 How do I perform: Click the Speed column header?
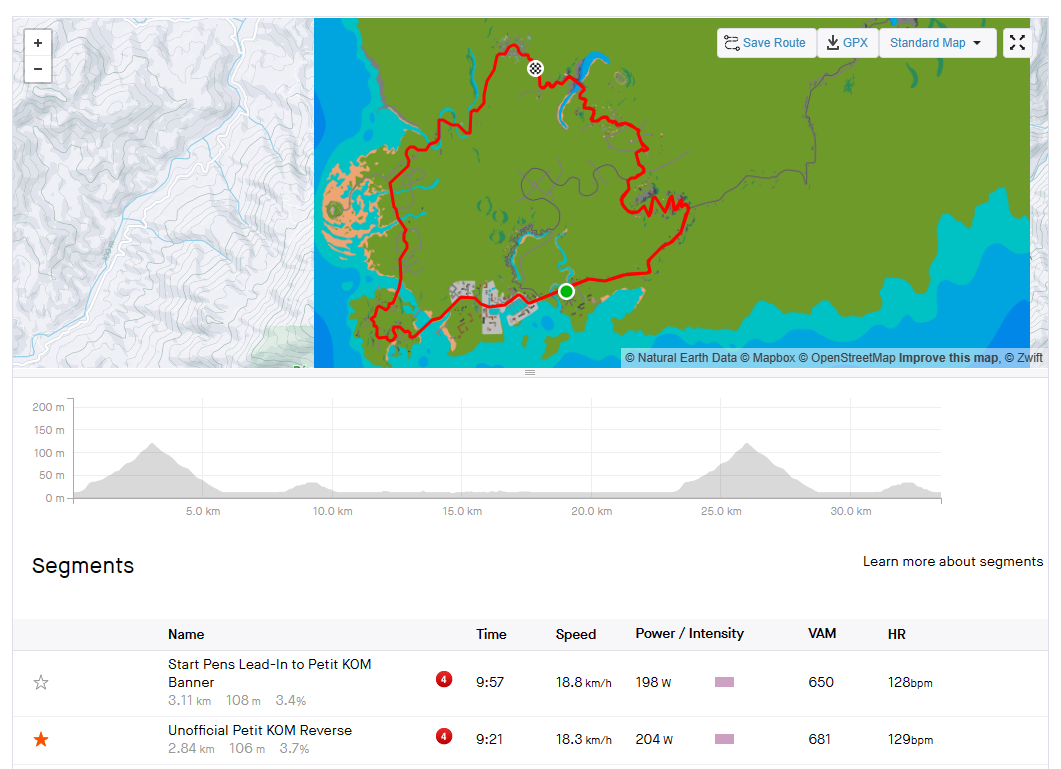click(x=576, y=634)
